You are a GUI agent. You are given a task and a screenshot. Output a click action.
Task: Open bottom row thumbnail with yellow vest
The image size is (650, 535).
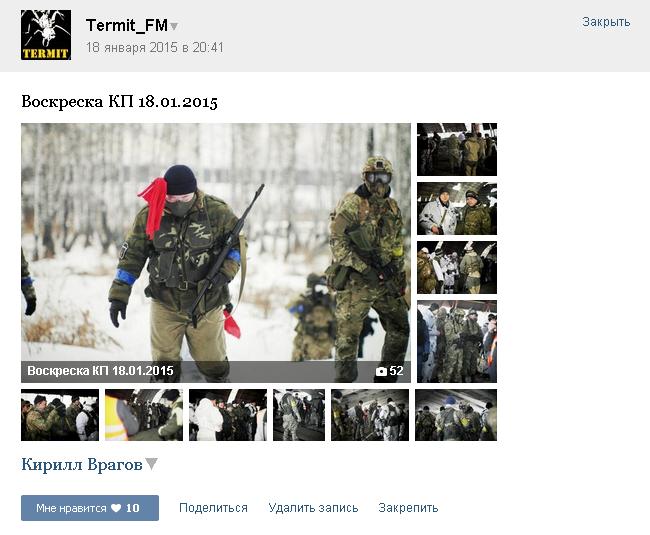144,415
